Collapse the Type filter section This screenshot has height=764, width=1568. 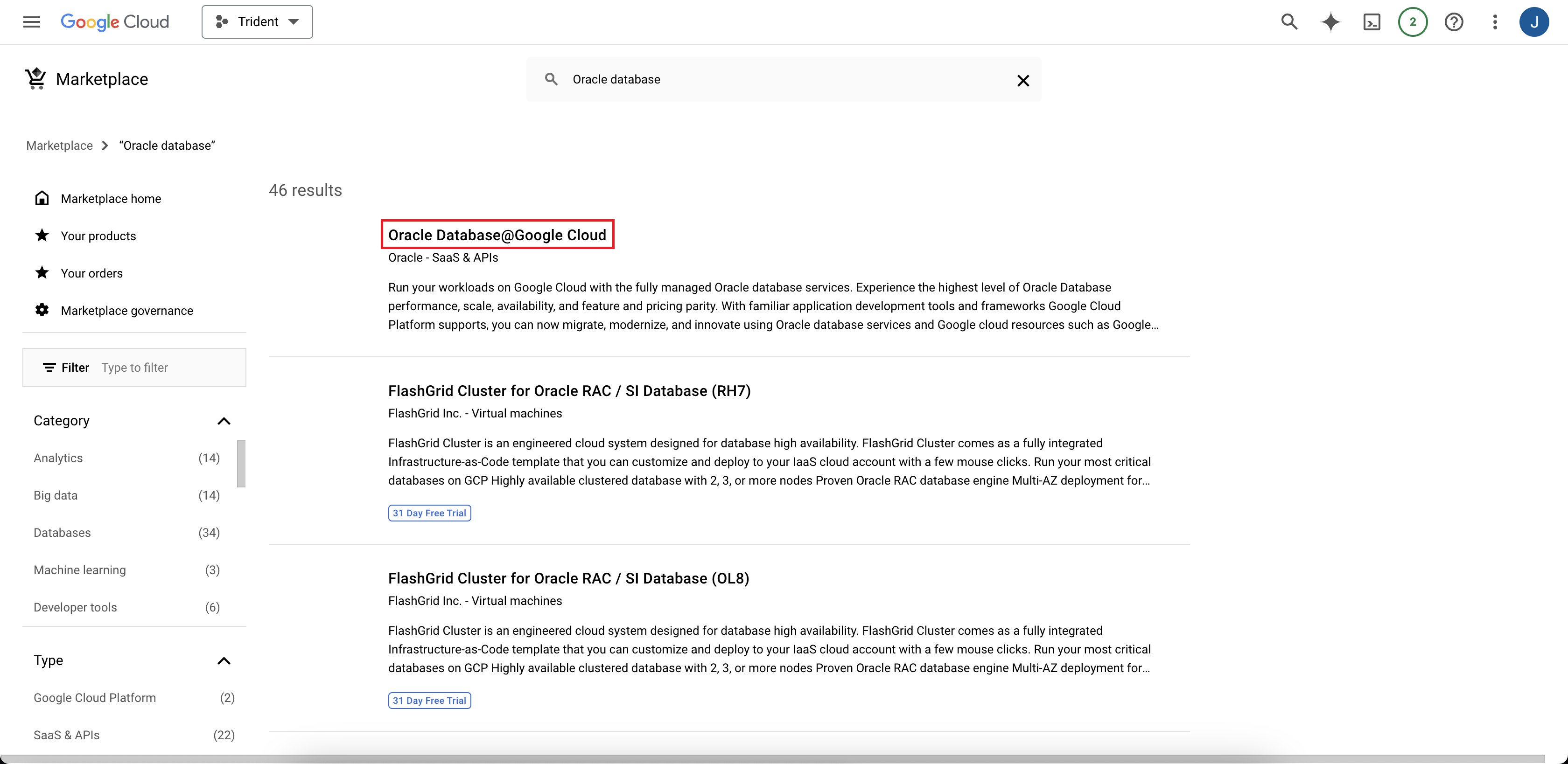pos(224,660)
